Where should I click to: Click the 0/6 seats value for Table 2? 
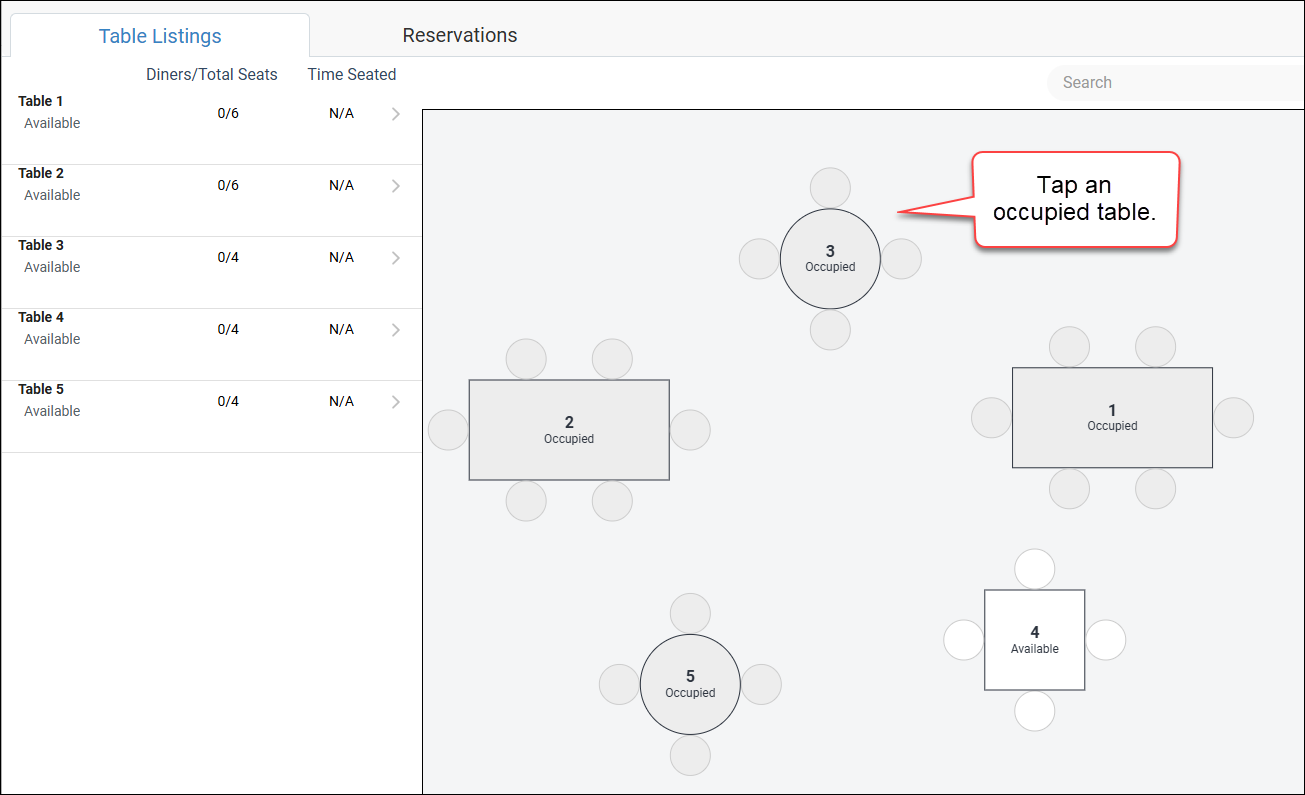[228, 185]
